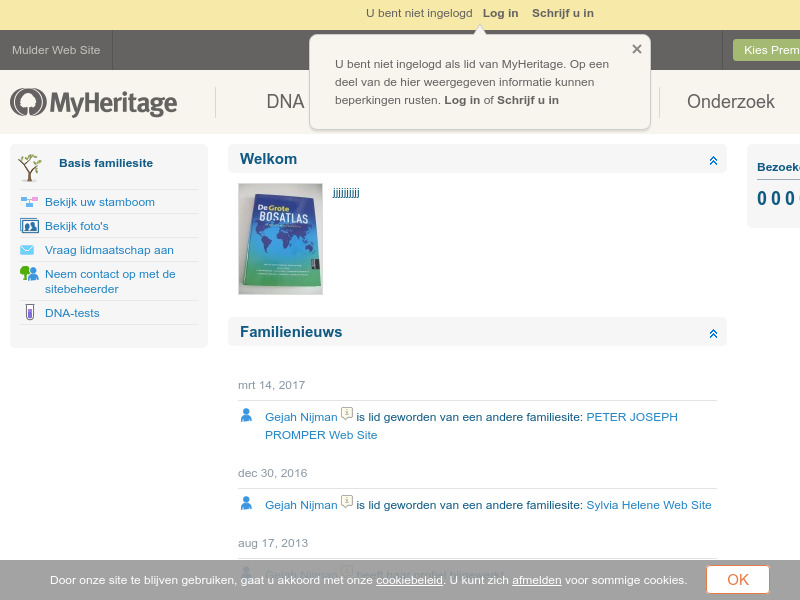The width and height of the screenshot is (800, 600).
Task: Click the MyHeritage logo
Action: pyautogui.click(x=92, y=101)
